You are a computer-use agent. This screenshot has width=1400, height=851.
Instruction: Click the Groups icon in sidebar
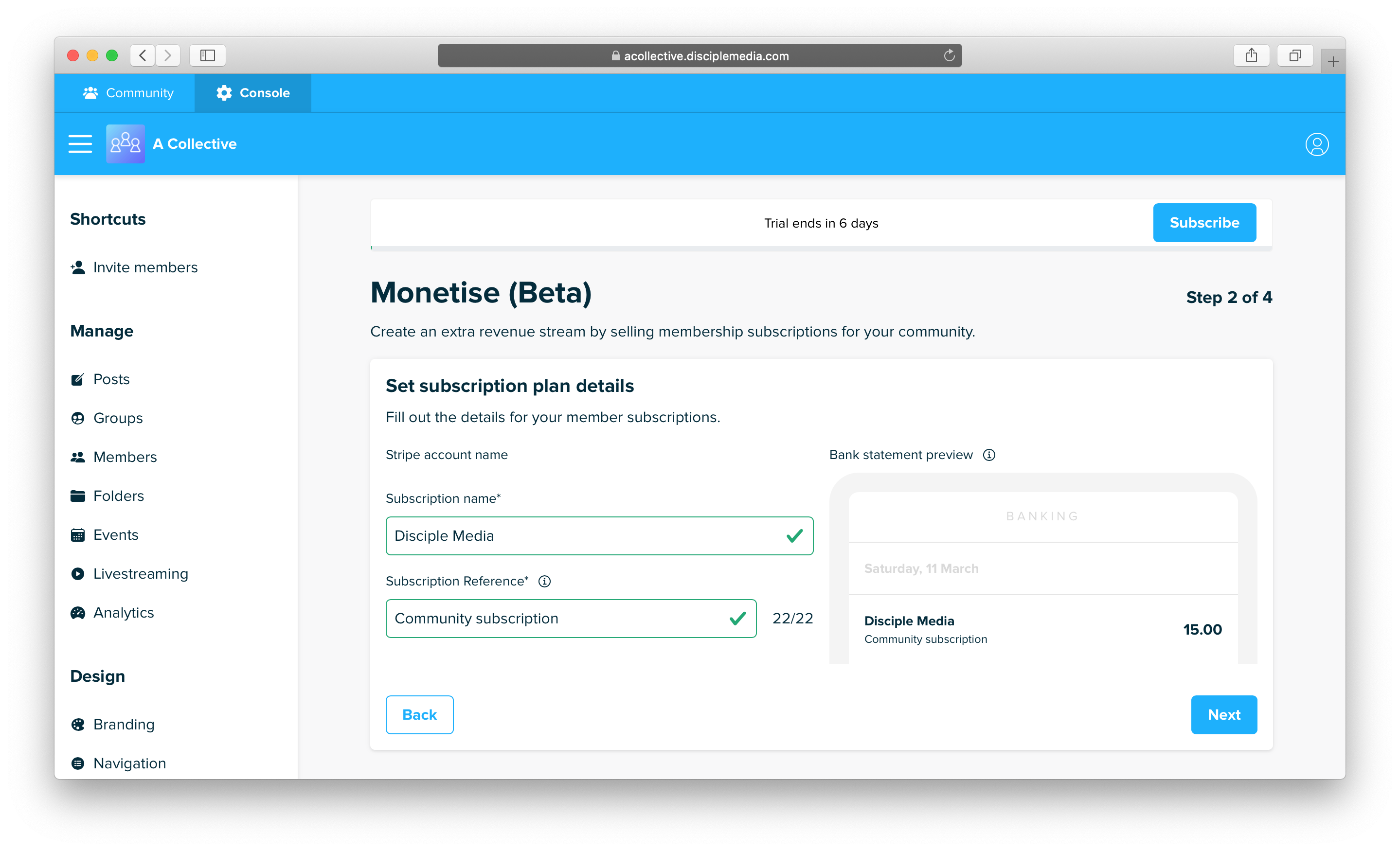(78, 418)
